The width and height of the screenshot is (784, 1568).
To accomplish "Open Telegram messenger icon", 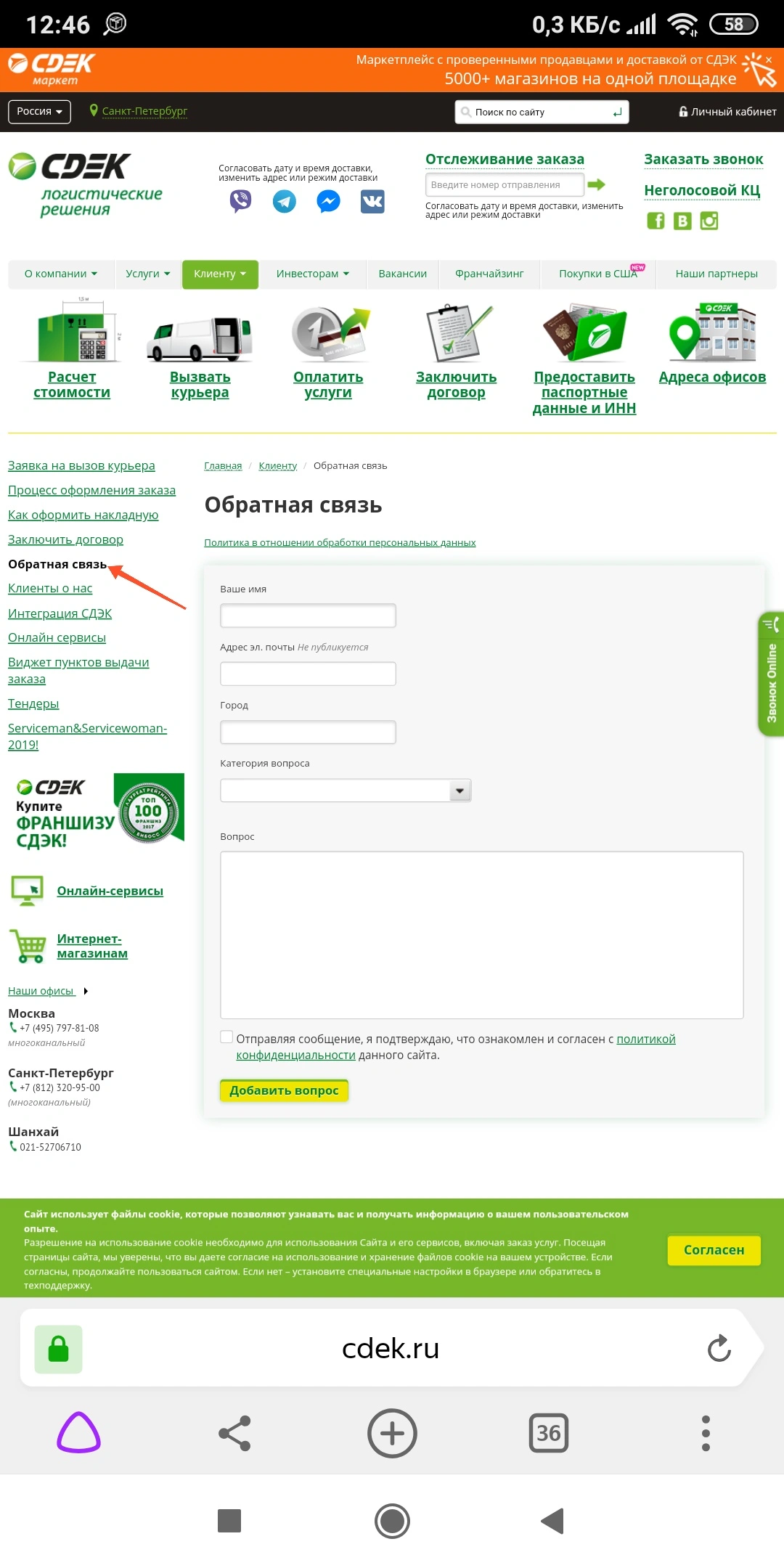I will [285, 201].
